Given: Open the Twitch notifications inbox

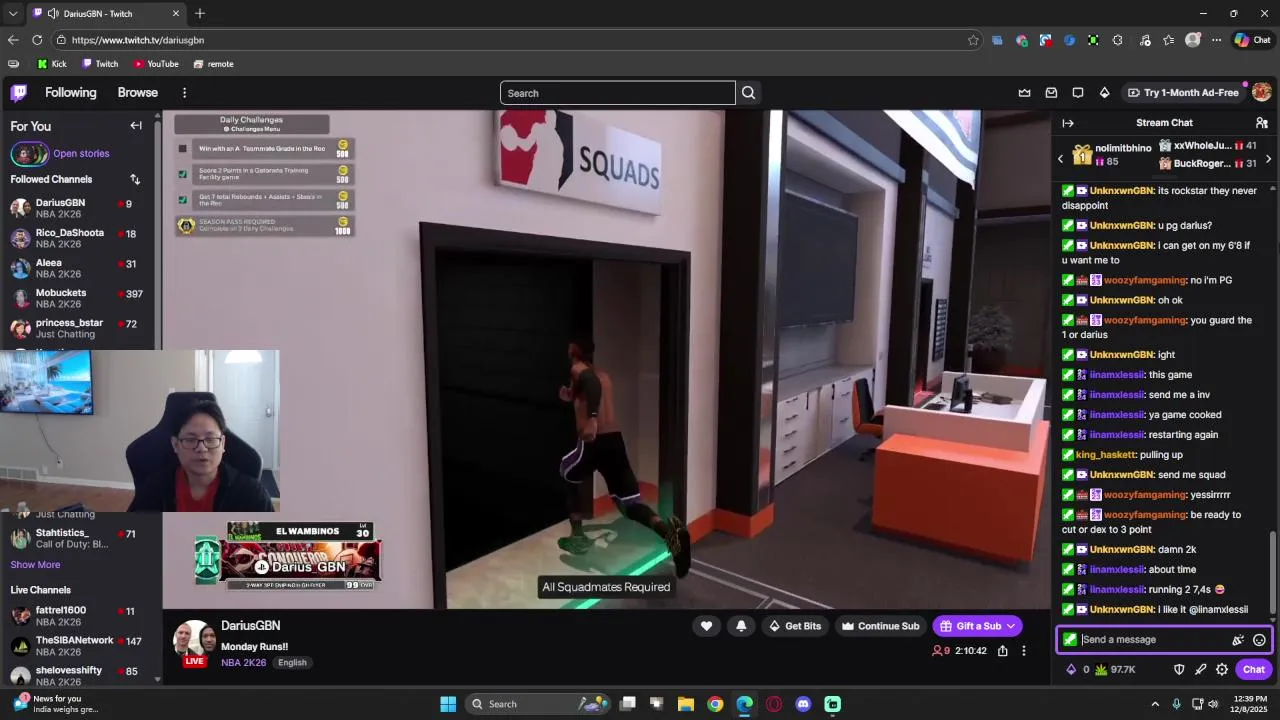Looking at the screenshot, I should point(1051,93).
